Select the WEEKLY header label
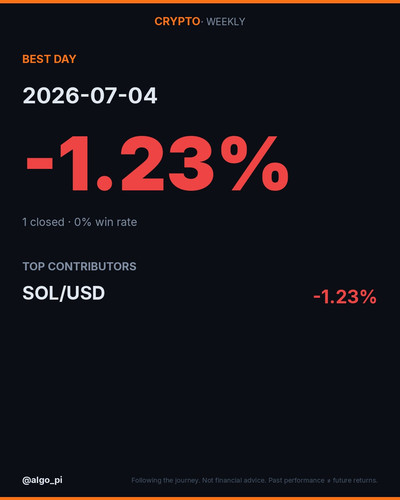 (226, 22)
